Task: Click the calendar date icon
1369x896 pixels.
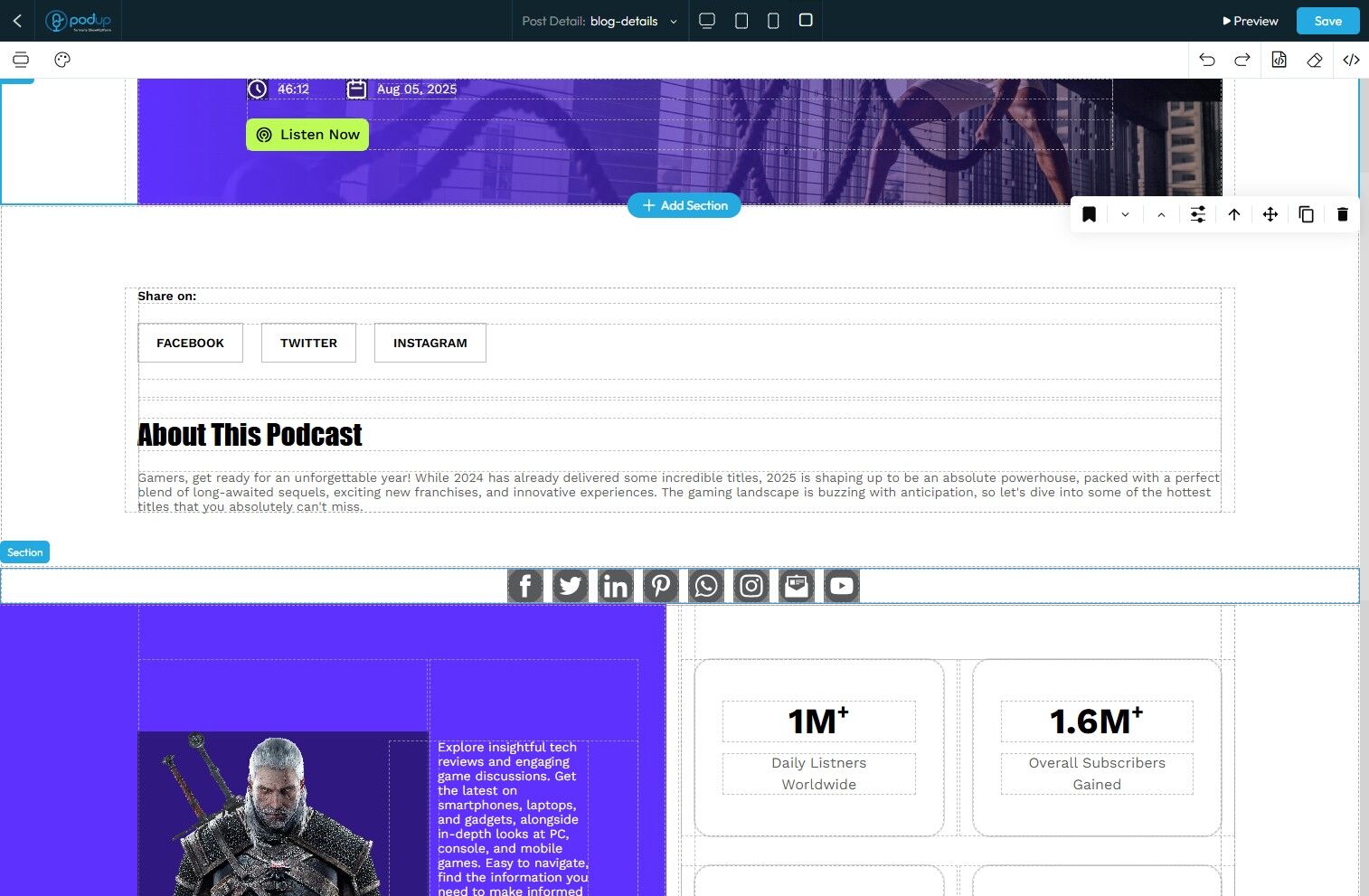Action: [357, 89]
